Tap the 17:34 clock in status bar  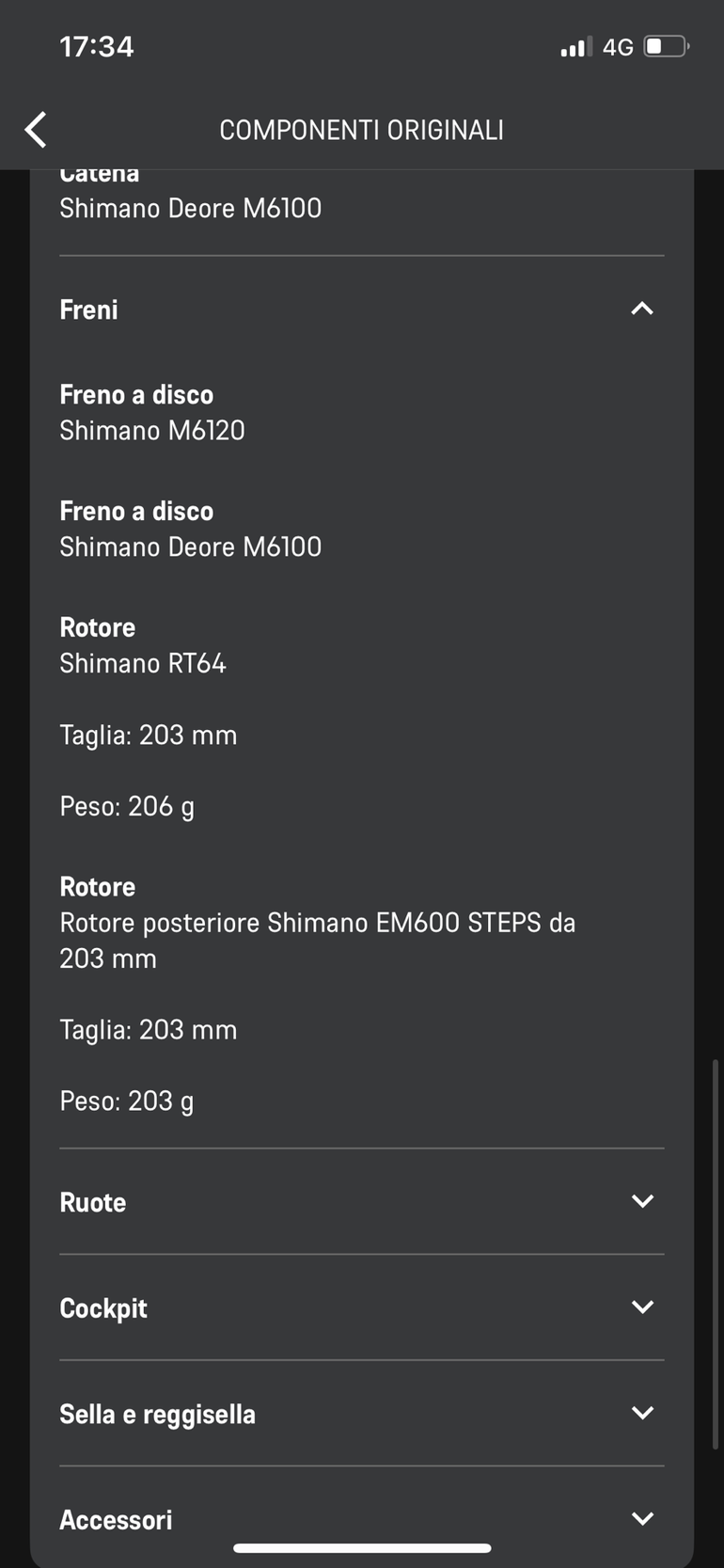click(97, 46)
